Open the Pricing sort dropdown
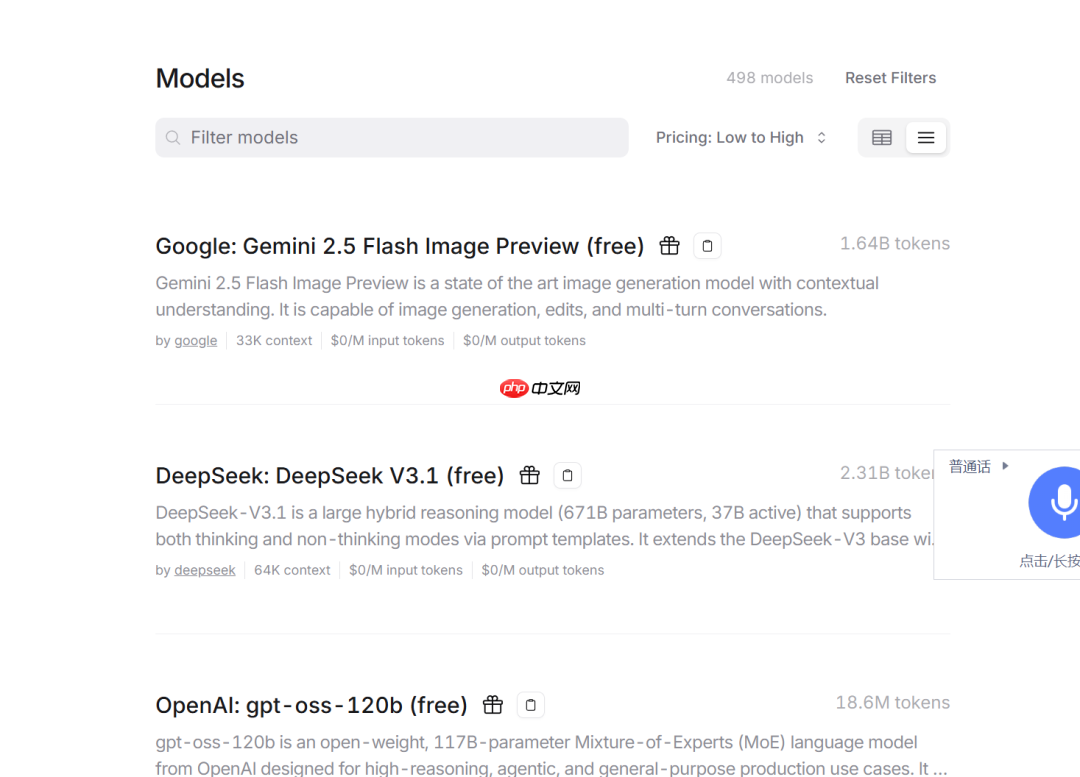 pyautogui.click(x=740, y=137)
